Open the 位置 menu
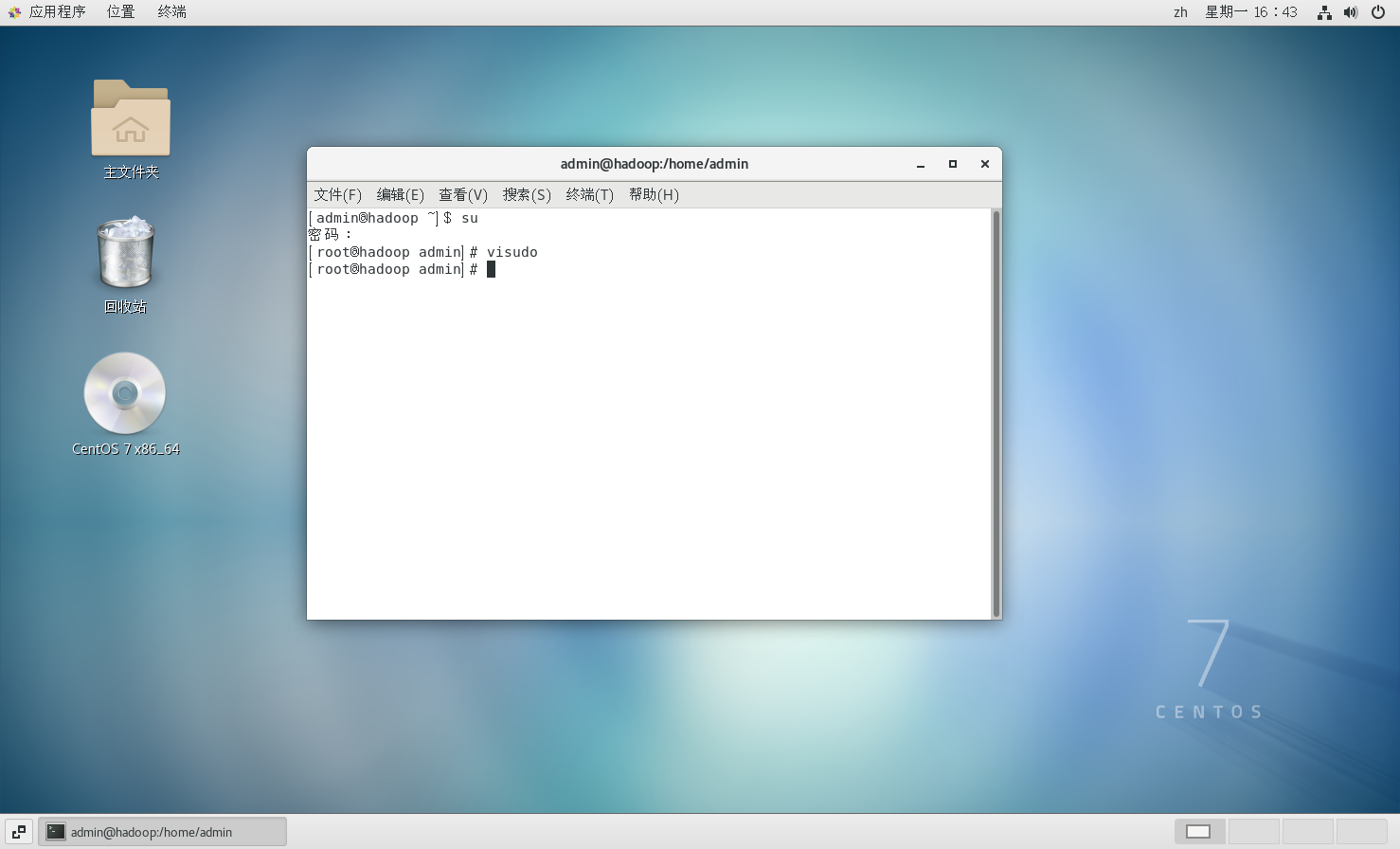The image size is (1400, 849). click(120, 11)
